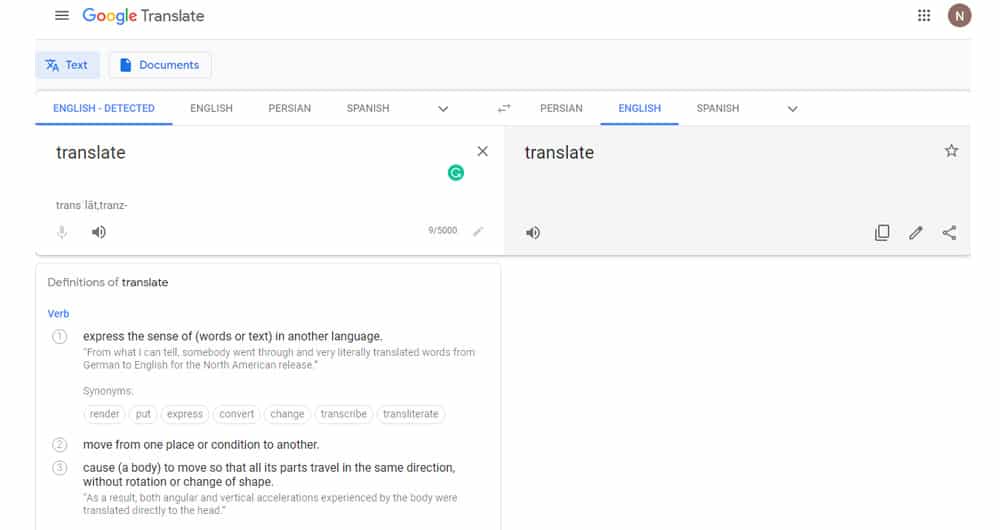Image resolution: width=1000 pixels, height=530 pixels.
Task: Share the translation
Action: click(x=949, y=233)
